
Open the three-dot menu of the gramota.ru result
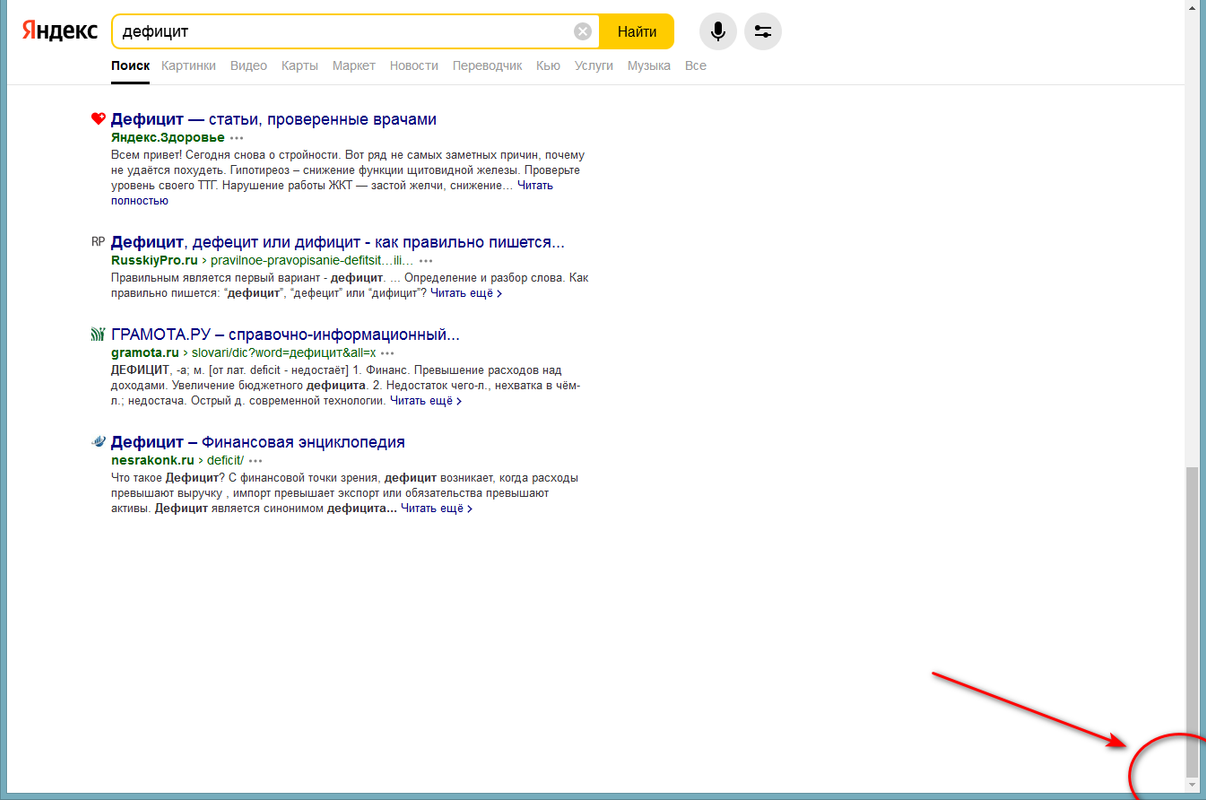[x=388, y=353]
